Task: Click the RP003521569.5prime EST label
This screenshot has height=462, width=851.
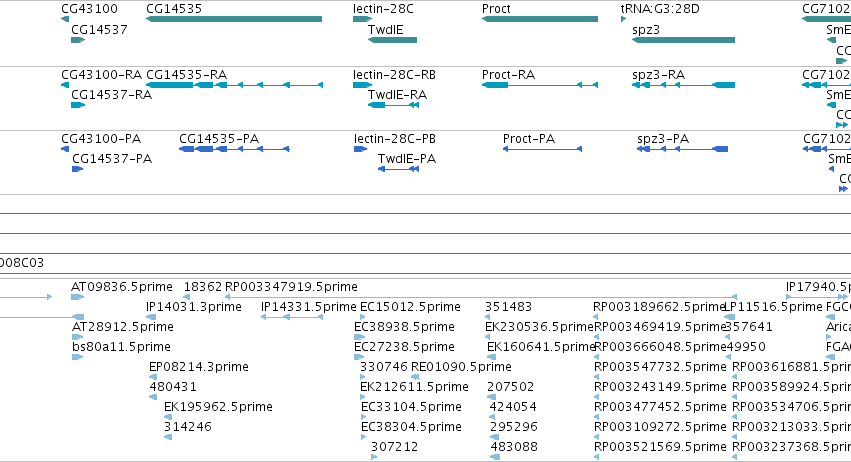Action: 661,447
